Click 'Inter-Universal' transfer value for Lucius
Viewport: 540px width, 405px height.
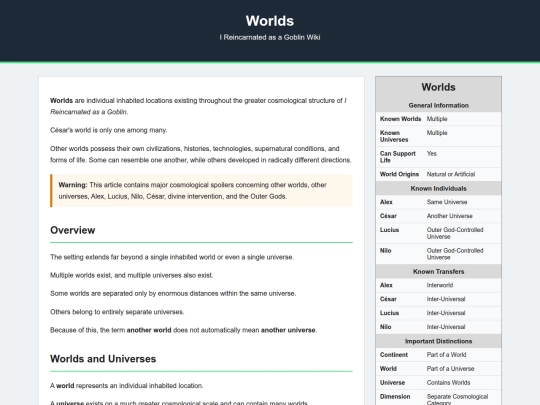pyautogui.click(x=446, y=313)
